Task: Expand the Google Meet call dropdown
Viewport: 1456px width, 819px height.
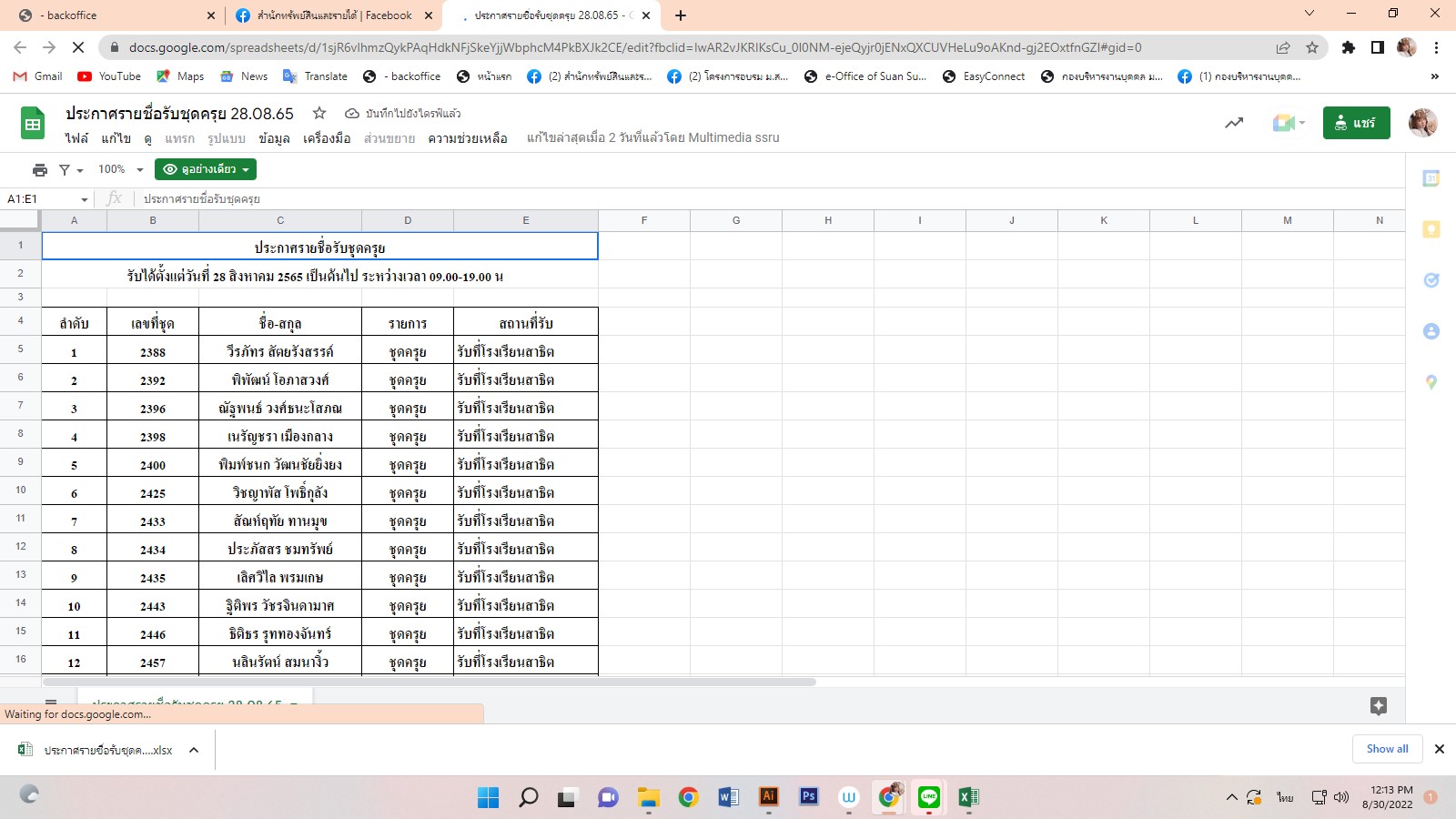Action: point(1290,123)
